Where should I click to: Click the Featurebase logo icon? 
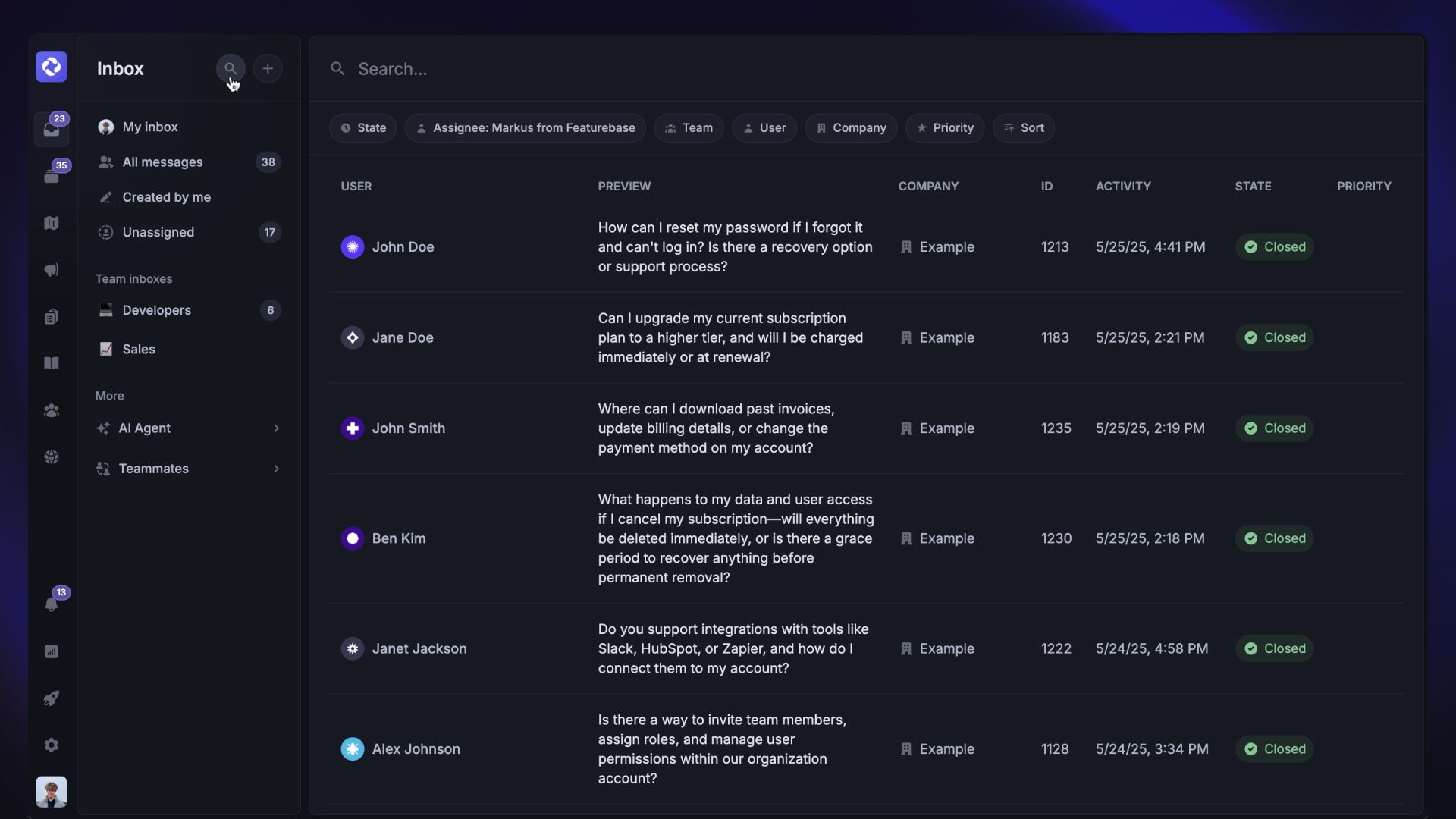tap(52, 67)
